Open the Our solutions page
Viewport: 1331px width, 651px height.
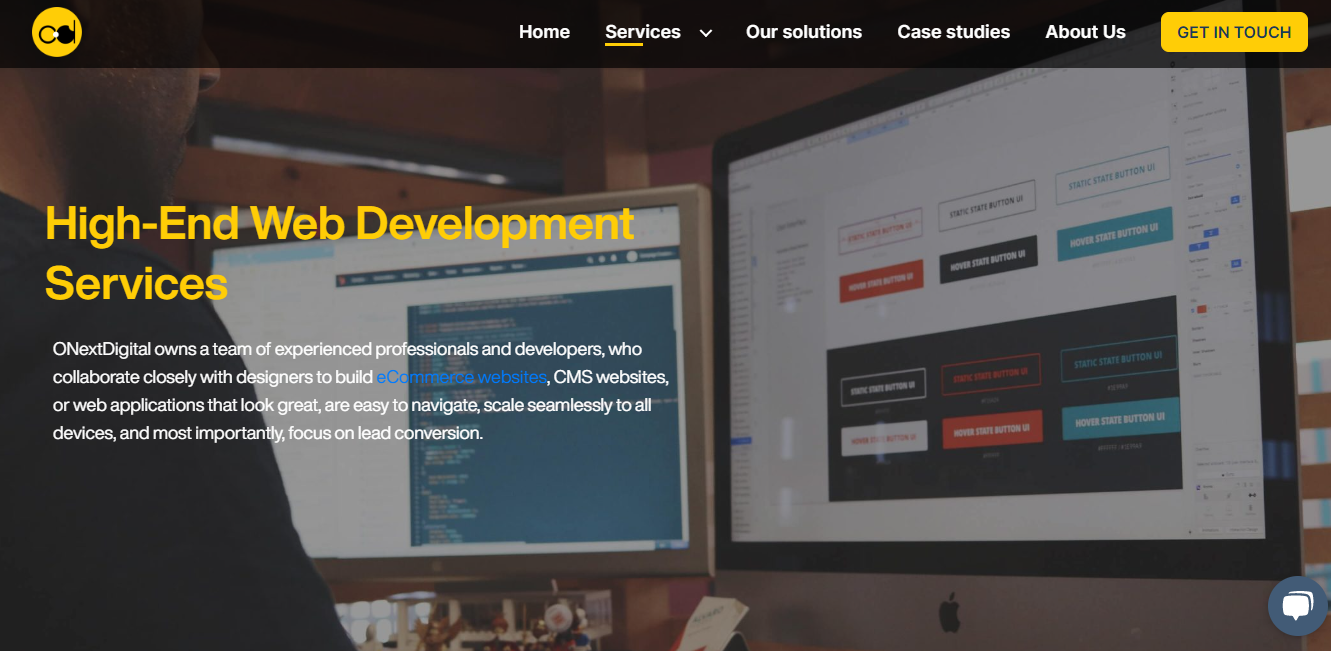click(x=803, y=32)
